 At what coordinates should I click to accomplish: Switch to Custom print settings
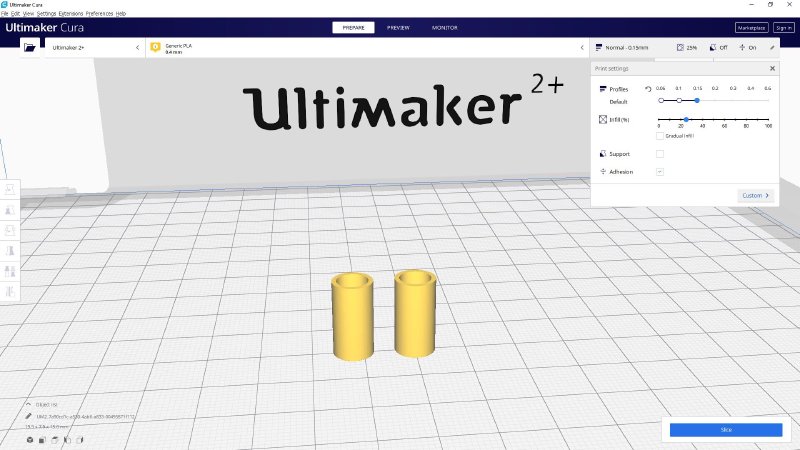point(755,195)
